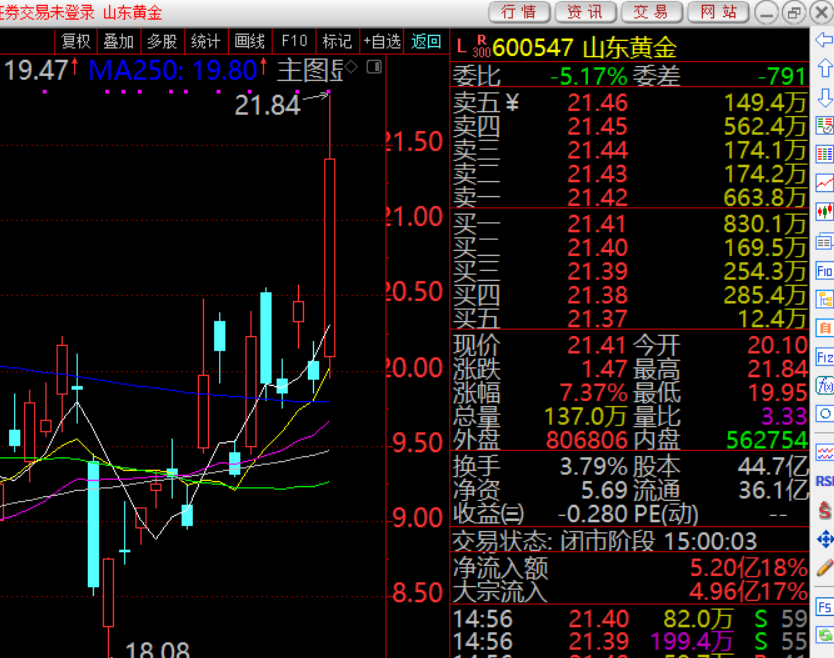Open the 行情 menu

pos(519,12)
